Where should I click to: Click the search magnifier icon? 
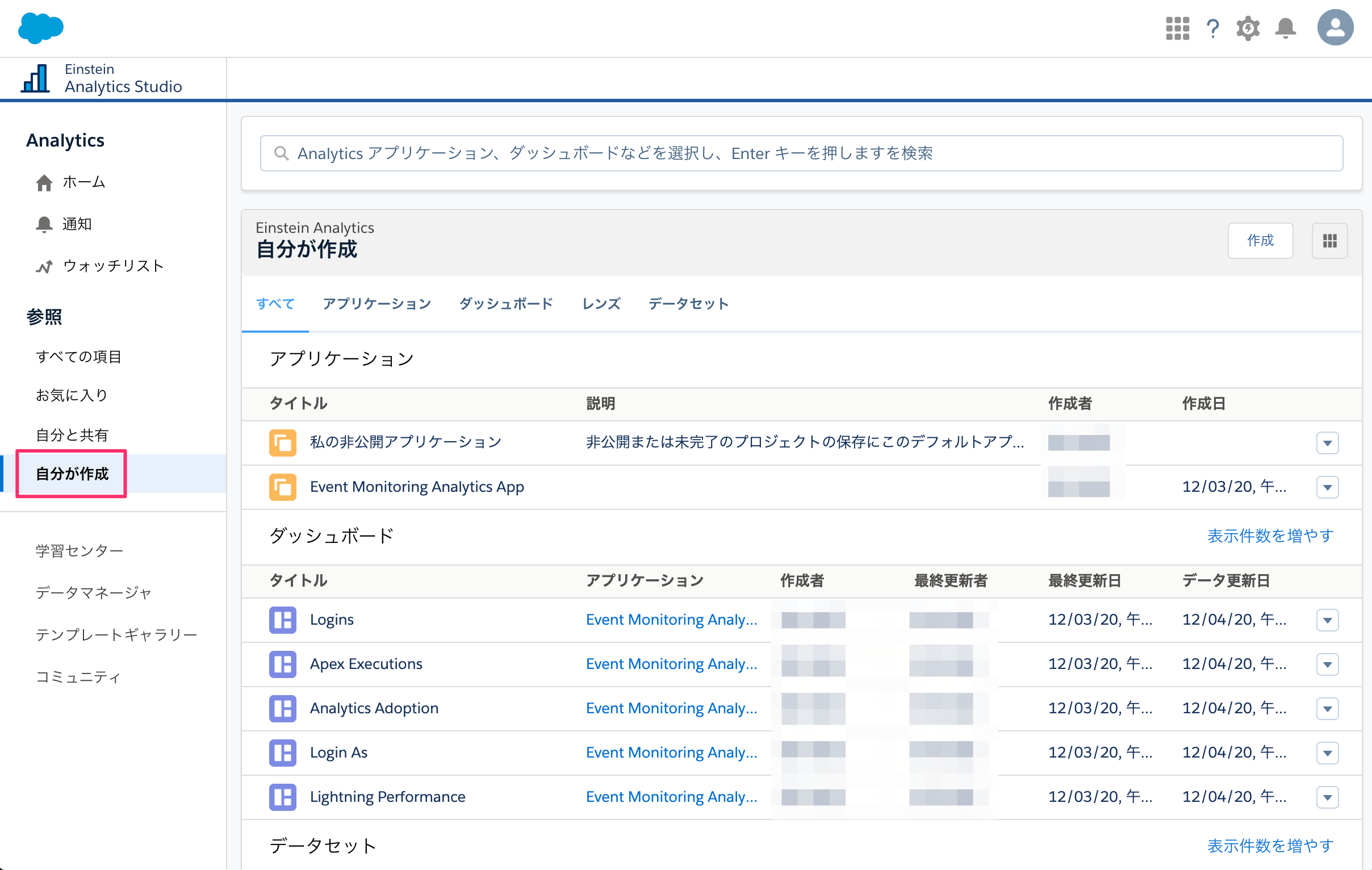tap(282, 153)
